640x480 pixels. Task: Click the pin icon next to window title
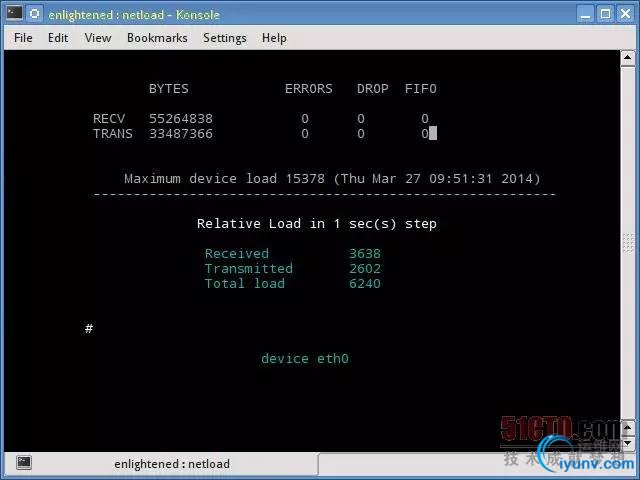tap(35, 13)
